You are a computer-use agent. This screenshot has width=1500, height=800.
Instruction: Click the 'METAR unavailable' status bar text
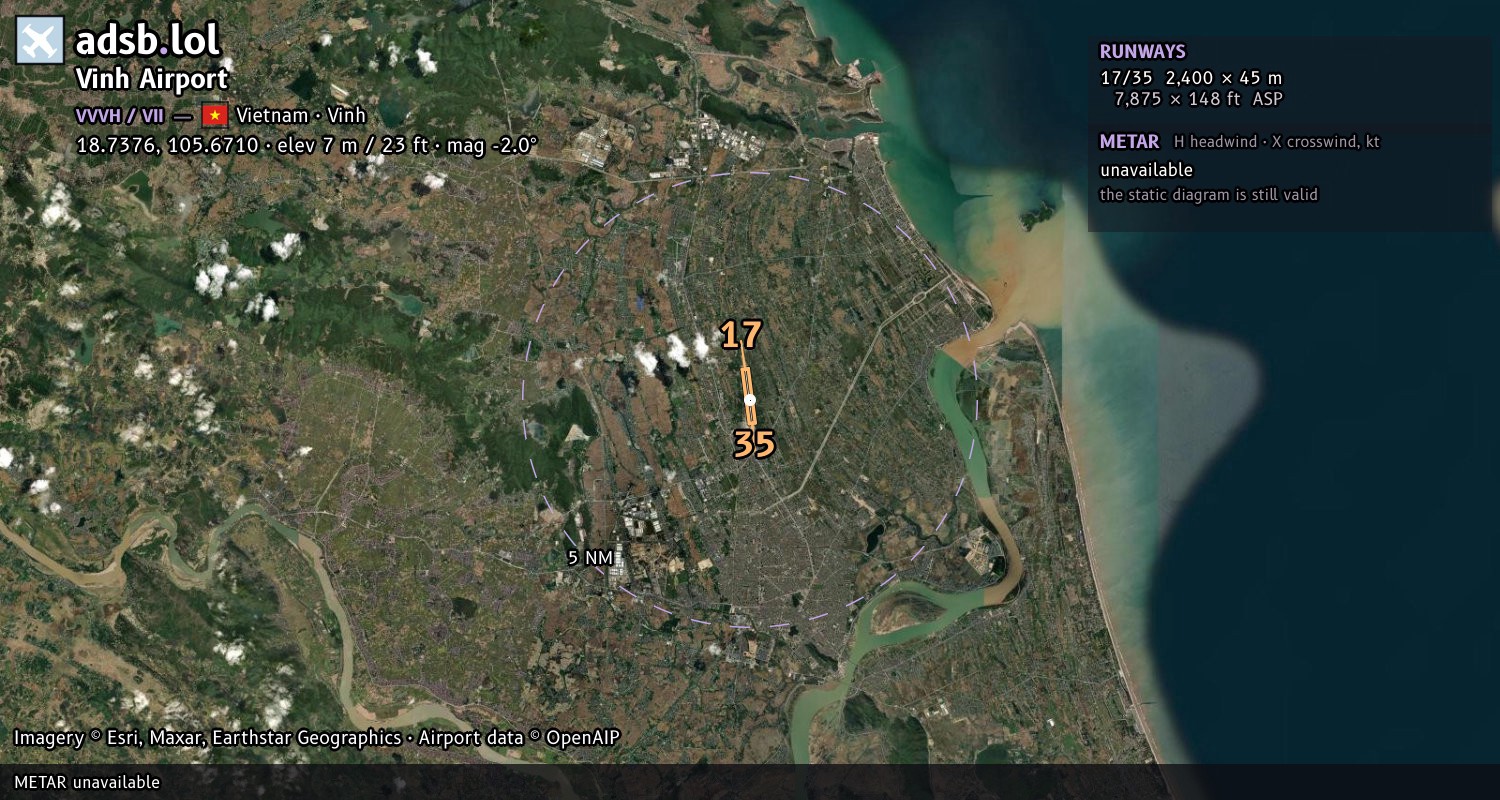tap(87, 782)
